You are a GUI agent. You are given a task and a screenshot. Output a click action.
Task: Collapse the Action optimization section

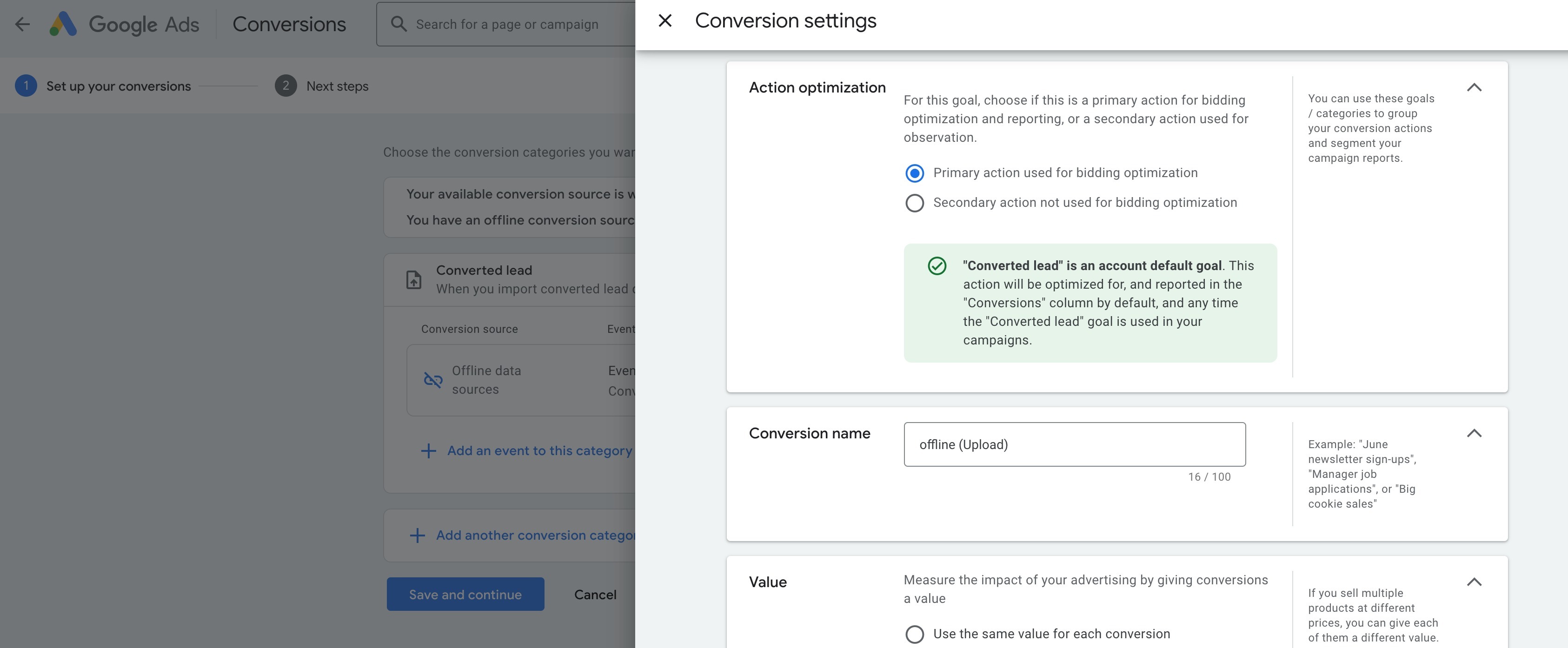point(1474,87)
